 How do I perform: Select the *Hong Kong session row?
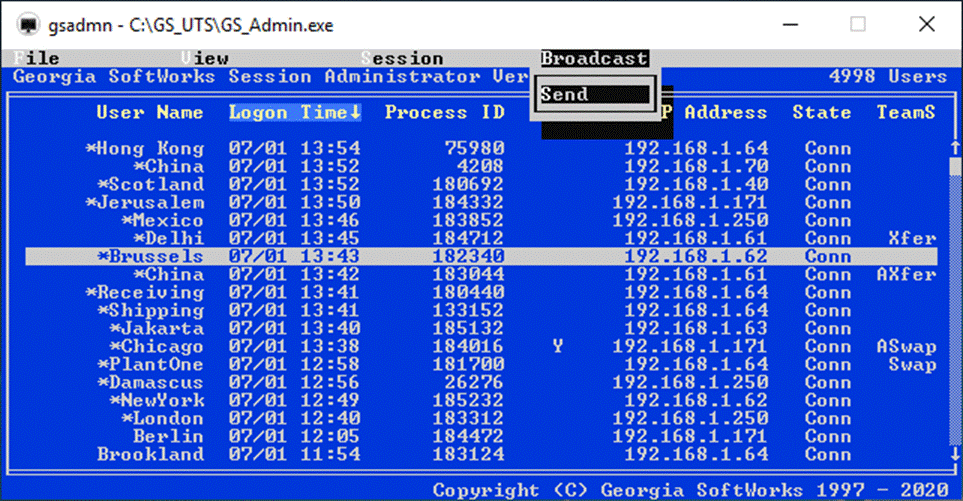(x=482, y=149)
